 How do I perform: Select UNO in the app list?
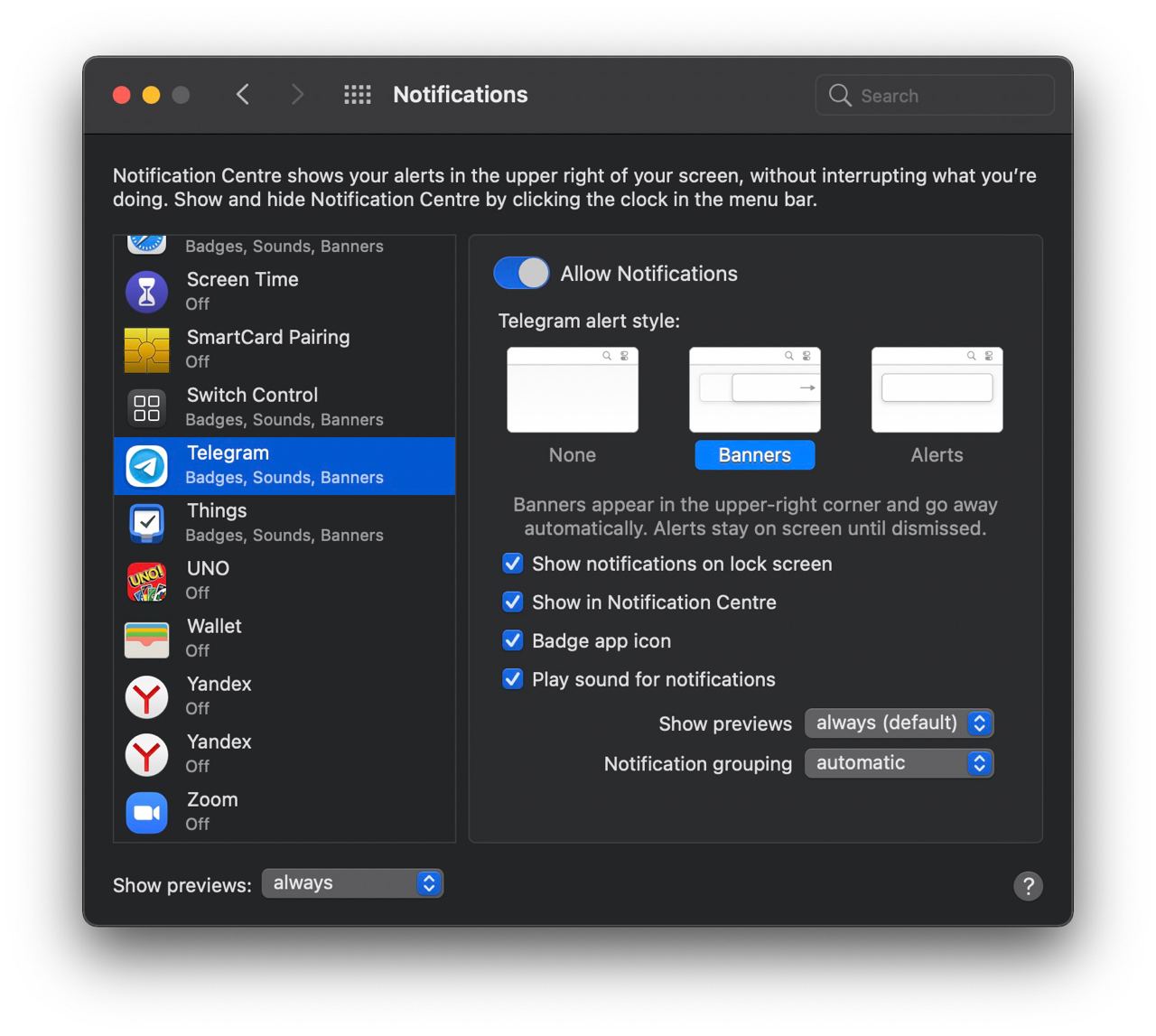point(284,581)
